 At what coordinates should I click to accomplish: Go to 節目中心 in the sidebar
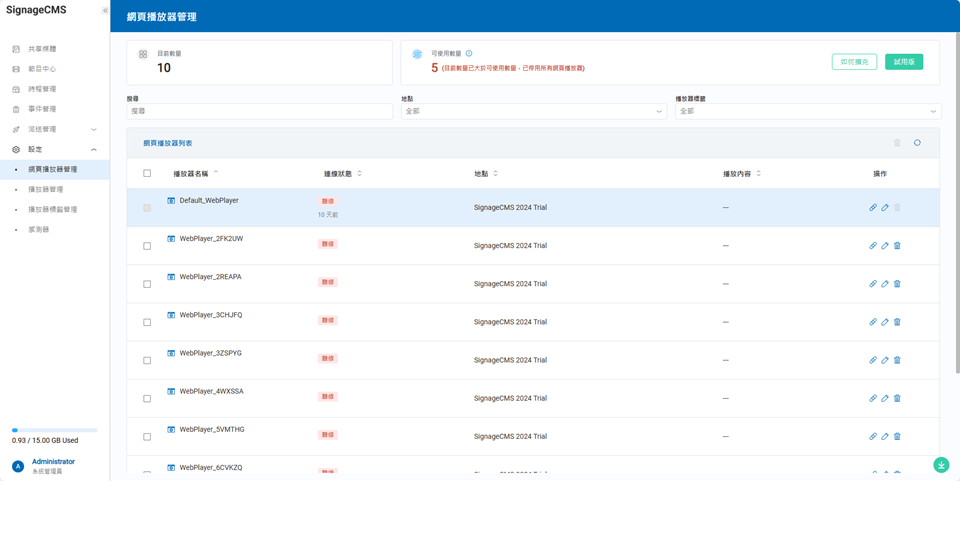(x=42, y=69)
